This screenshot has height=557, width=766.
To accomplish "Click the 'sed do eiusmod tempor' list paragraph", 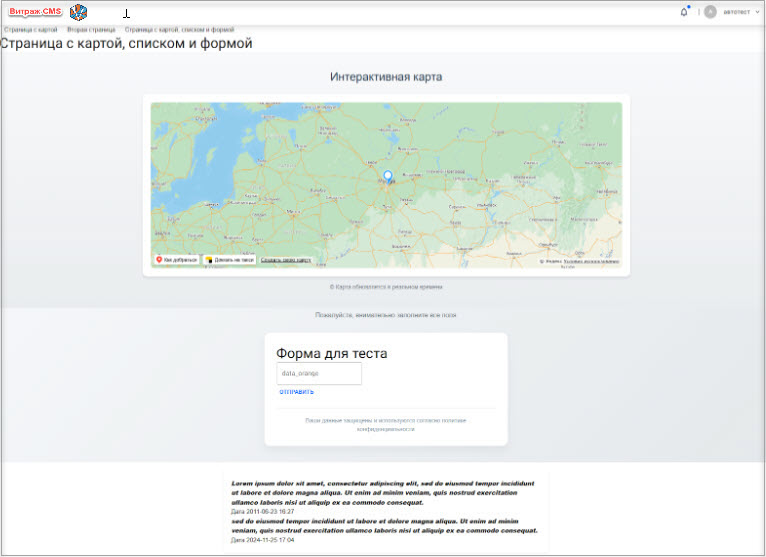I will (384, 526).
